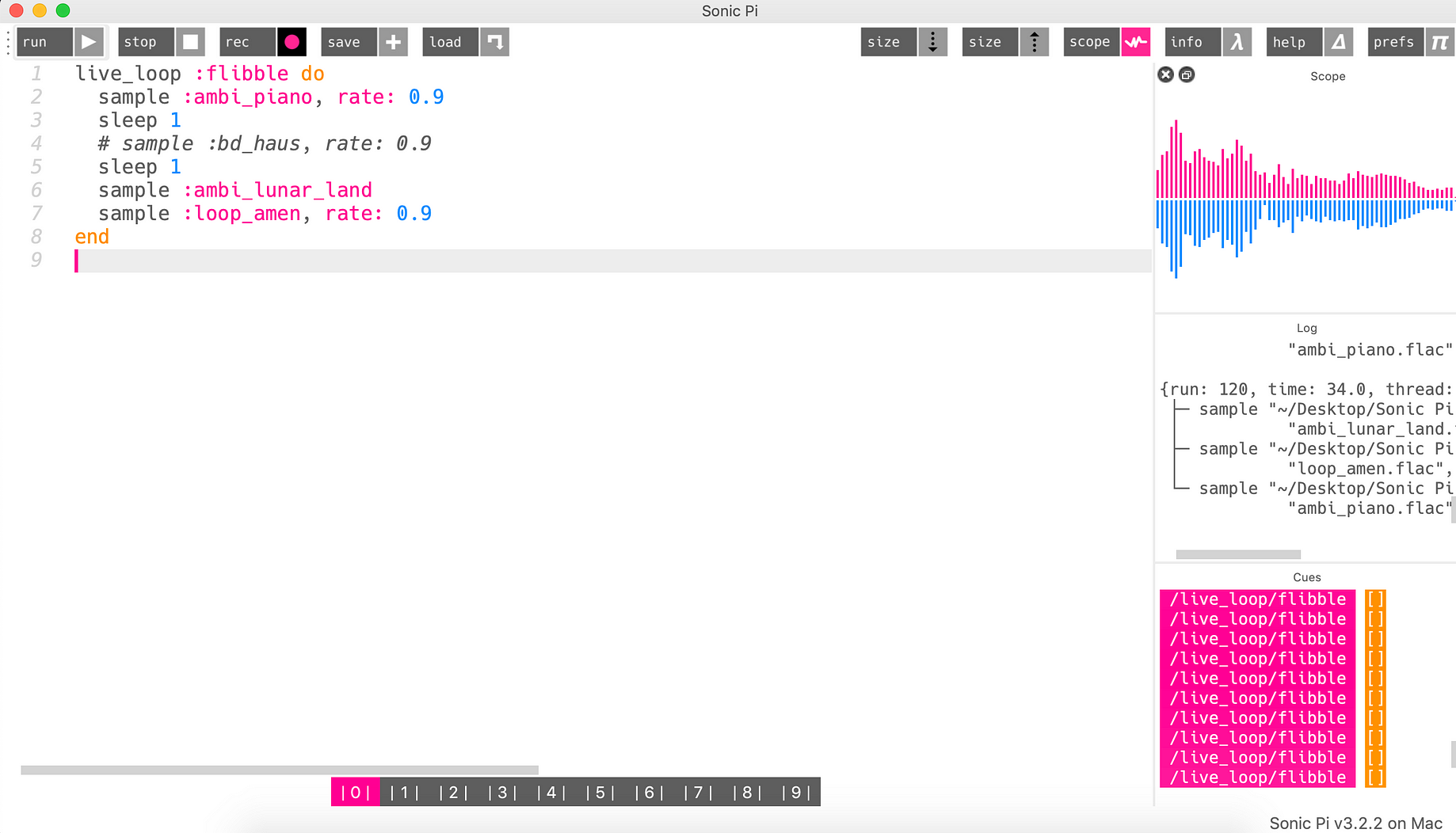The height and width of the screenshot is (833, 1456).
Task: Click the toolbar drag handle dots
Action: click(x=8, y=42)
